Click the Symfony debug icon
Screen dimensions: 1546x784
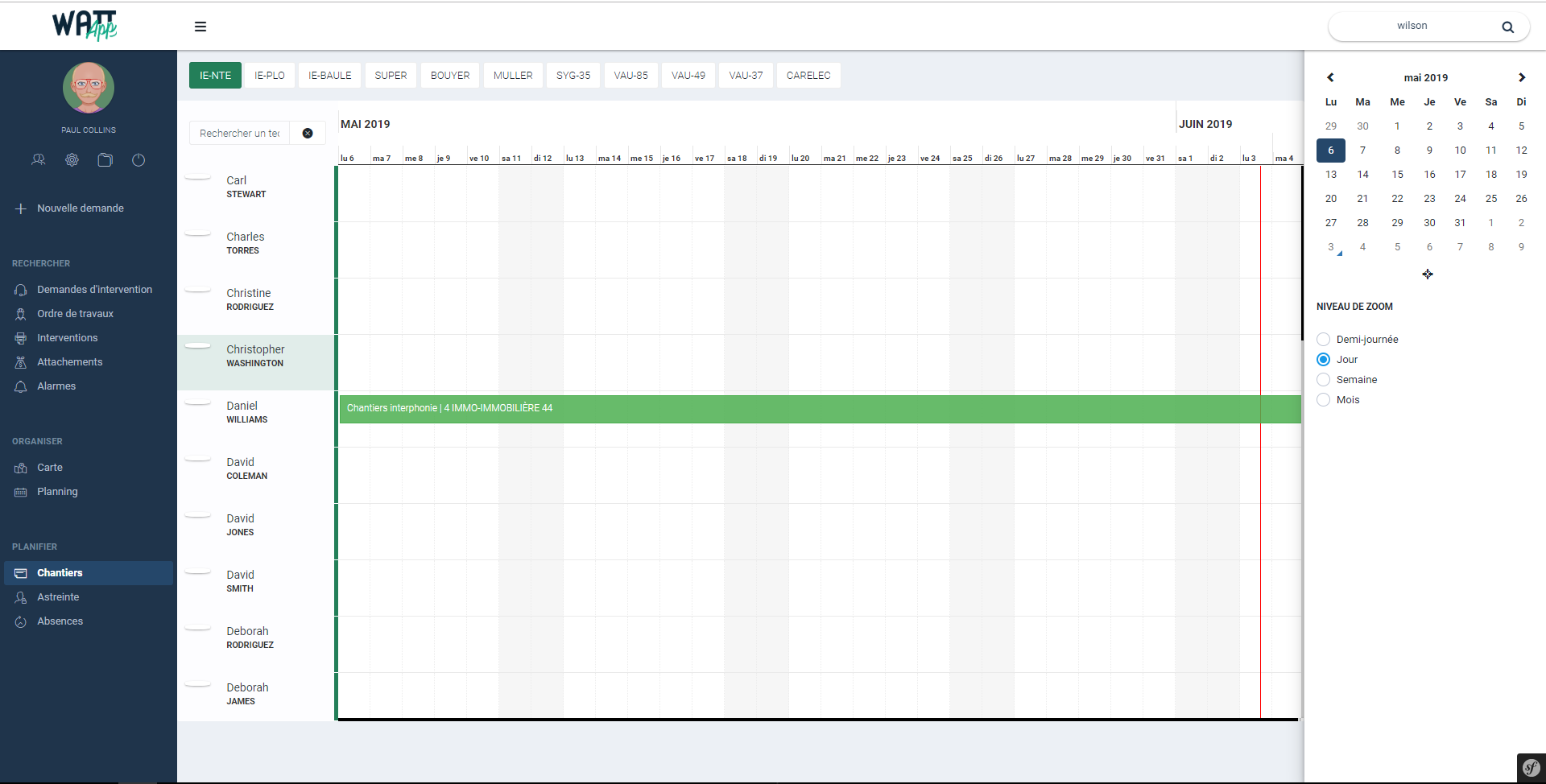(1531, 768)
